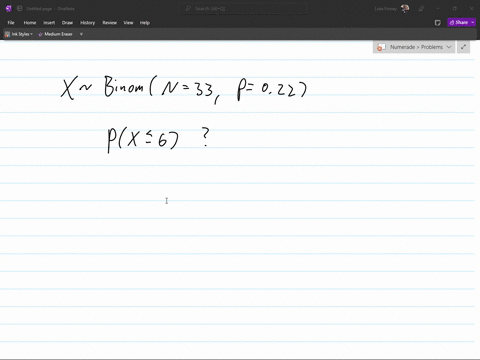The width and height of the screenshot is (480, 360).
Task: Switch to the Insert tab
Action: 49,23
